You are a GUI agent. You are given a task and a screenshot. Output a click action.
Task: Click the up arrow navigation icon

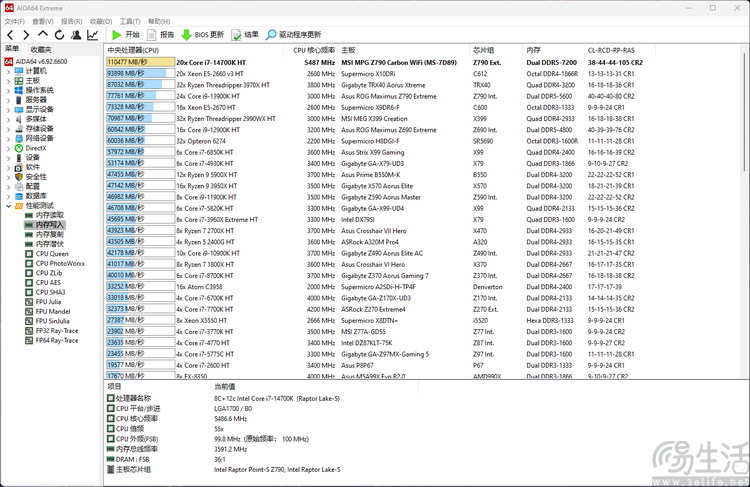tap(43, 34)
